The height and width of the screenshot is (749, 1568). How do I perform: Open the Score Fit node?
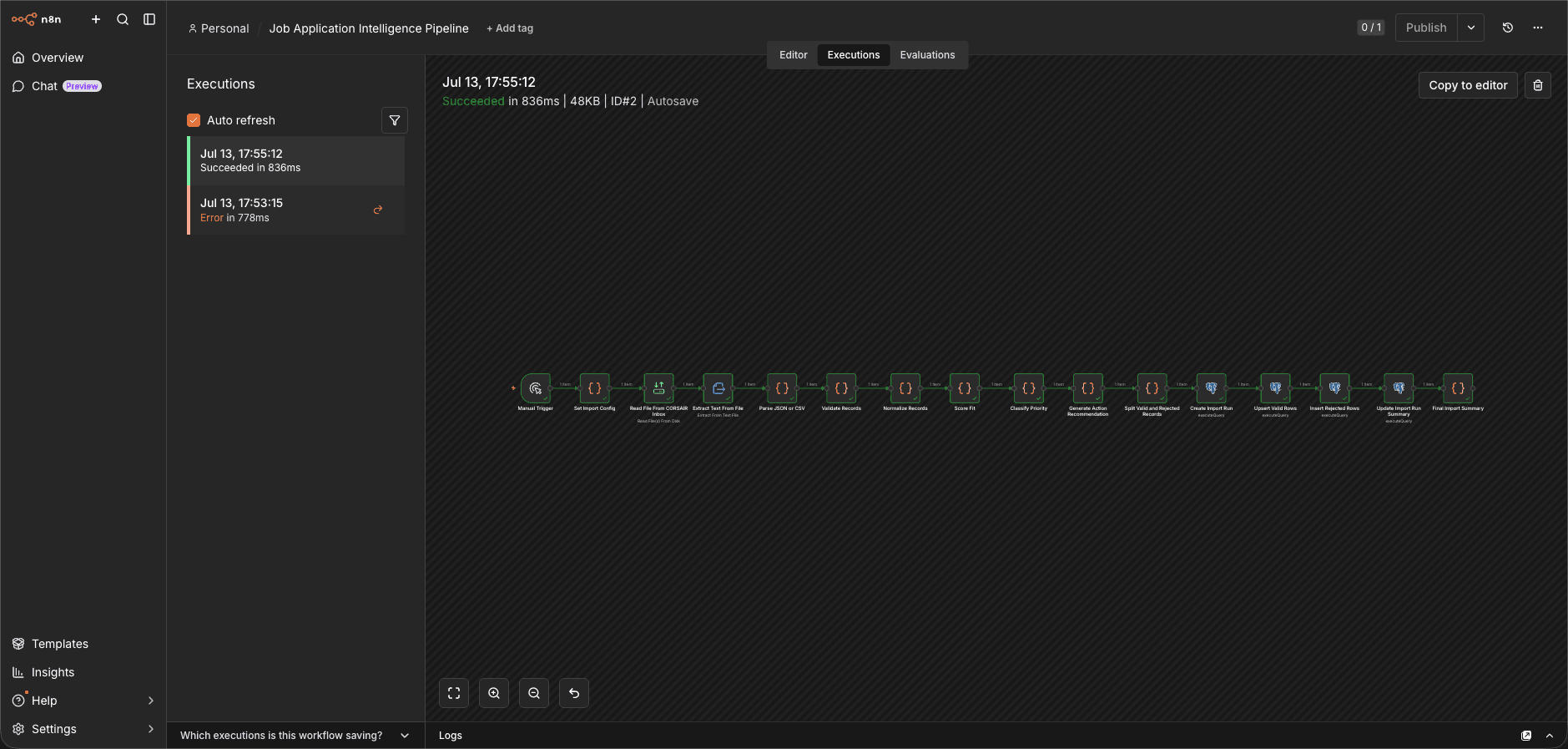click(x=965, y=388)
